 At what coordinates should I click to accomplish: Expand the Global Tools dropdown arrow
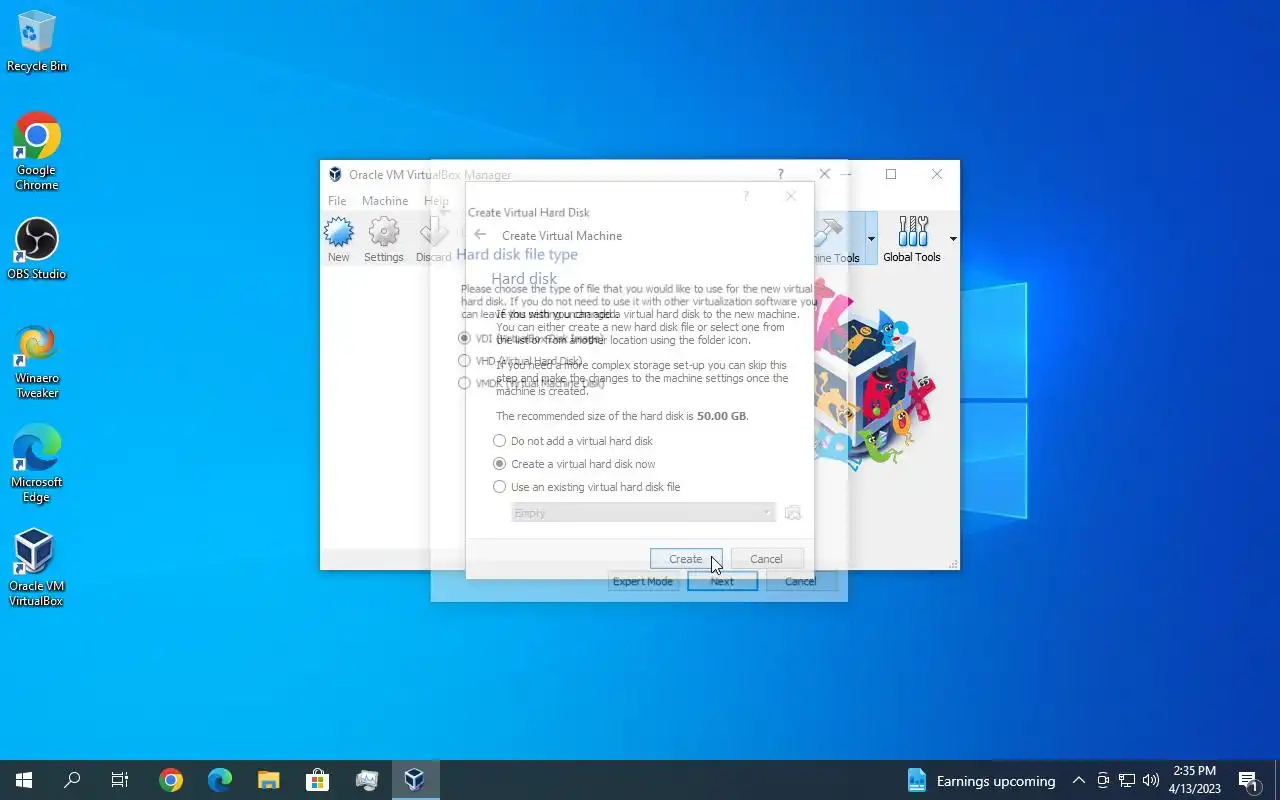(x=953, y=239)
